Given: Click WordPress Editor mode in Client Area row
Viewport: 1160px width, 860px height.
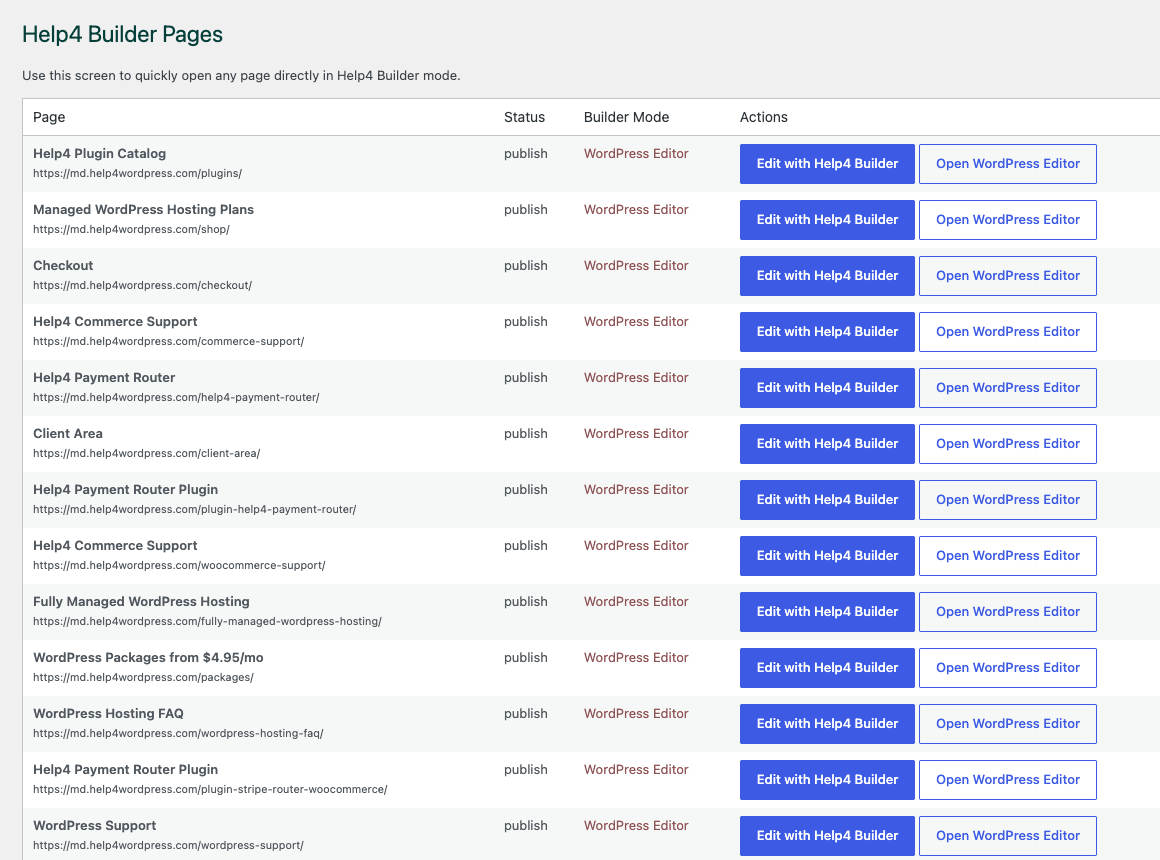Looking at the screenshot, I should point(636,433).
